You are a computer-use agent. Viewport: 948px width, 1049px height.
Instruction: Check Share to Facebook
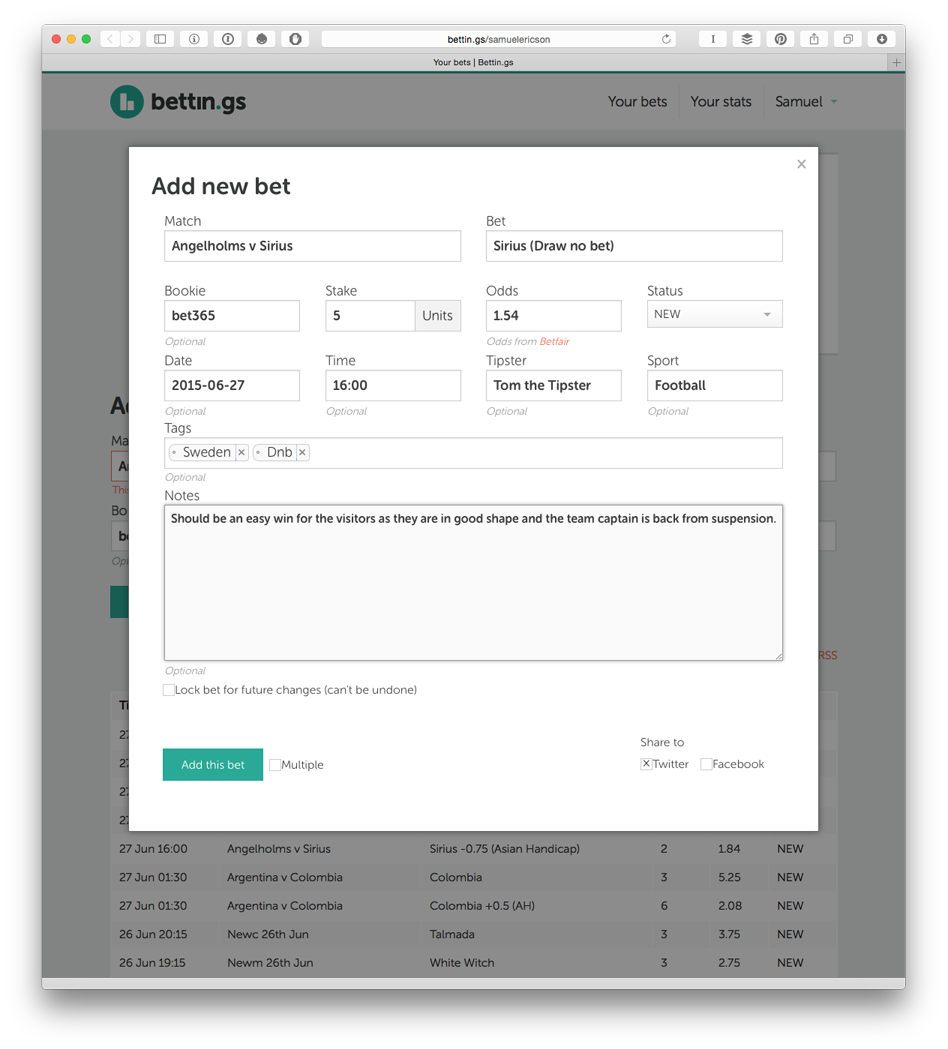click(x=706, y=764)
